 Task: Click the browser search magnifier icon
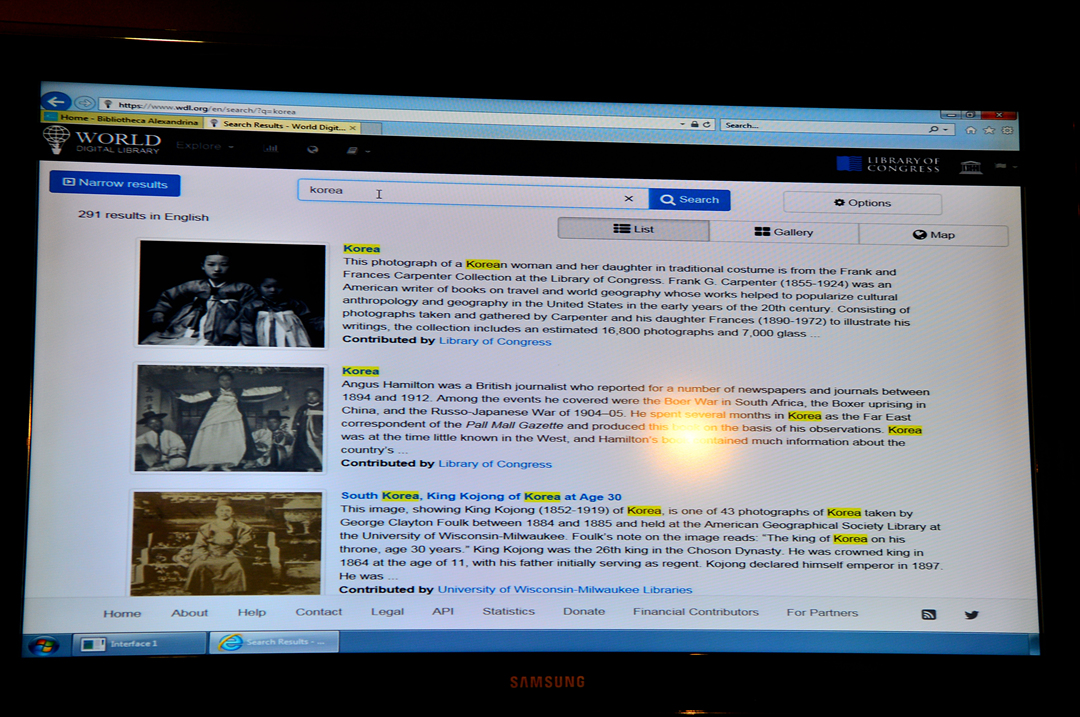[933, 129]
